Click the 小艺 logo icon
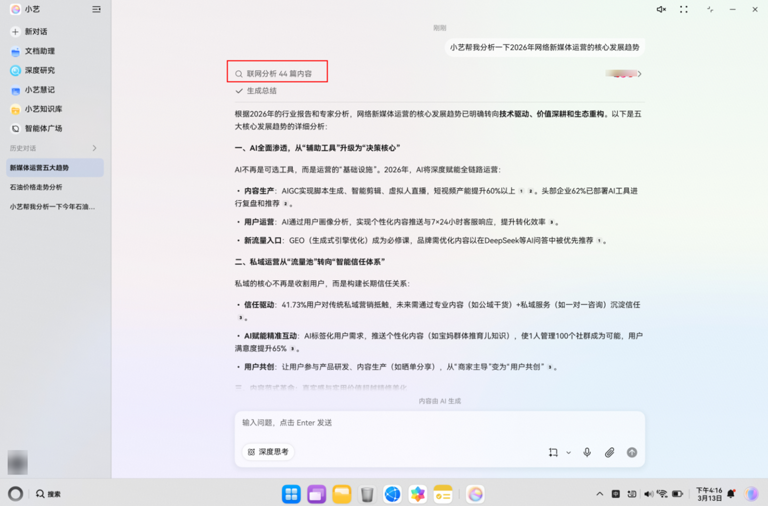The width and height of the screenshot is (768, 506). 16,9
